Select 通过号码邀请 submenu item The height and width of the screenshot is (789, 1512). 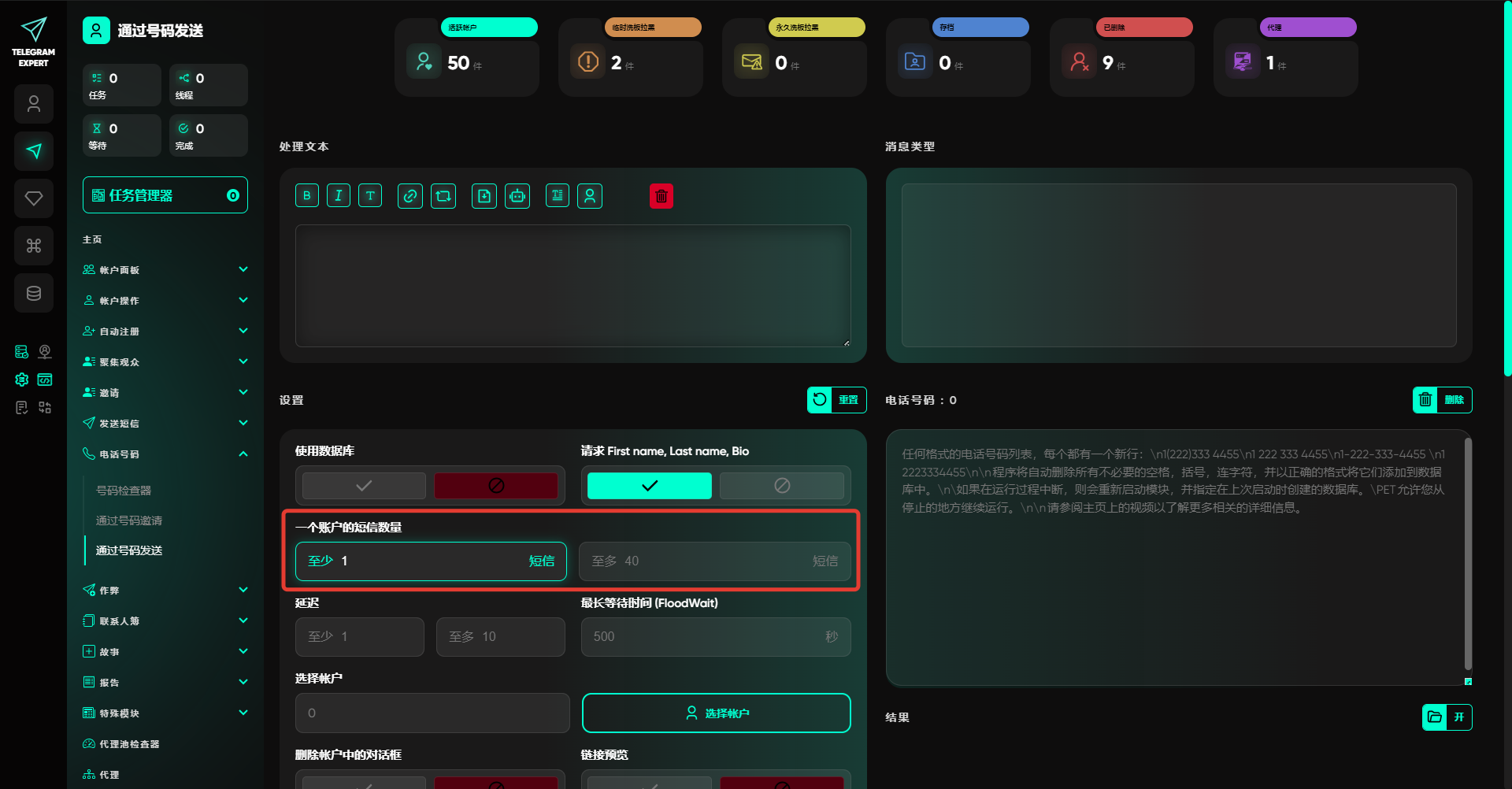coord(129,520)
